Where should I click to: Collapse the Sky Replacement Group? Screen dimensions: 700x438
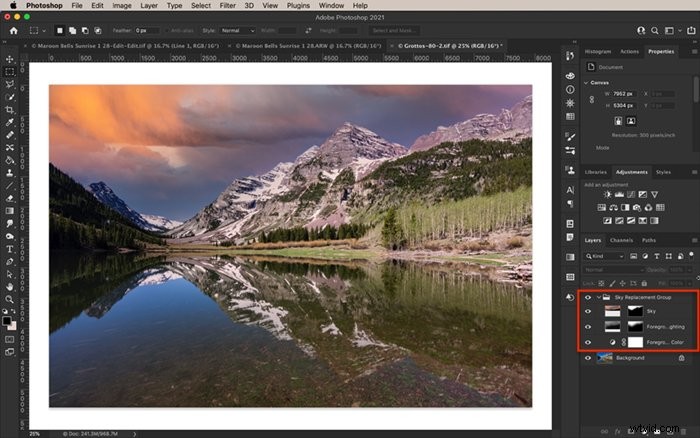599,297
